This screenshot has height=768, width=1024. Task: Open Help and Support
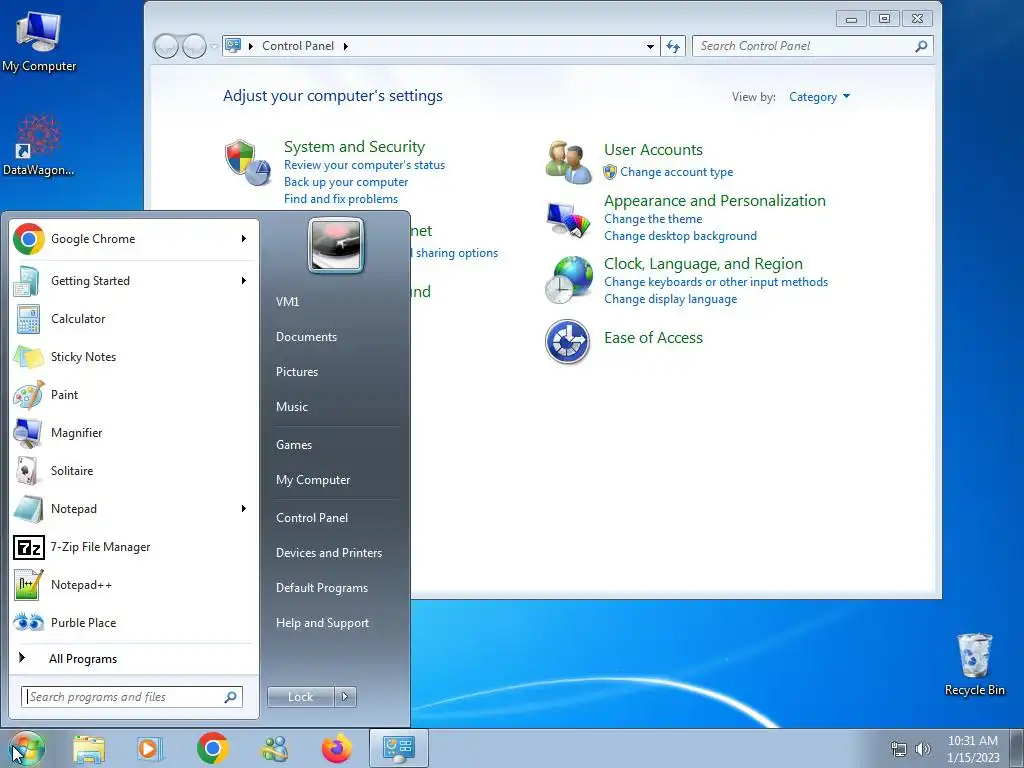coord(323,623)
